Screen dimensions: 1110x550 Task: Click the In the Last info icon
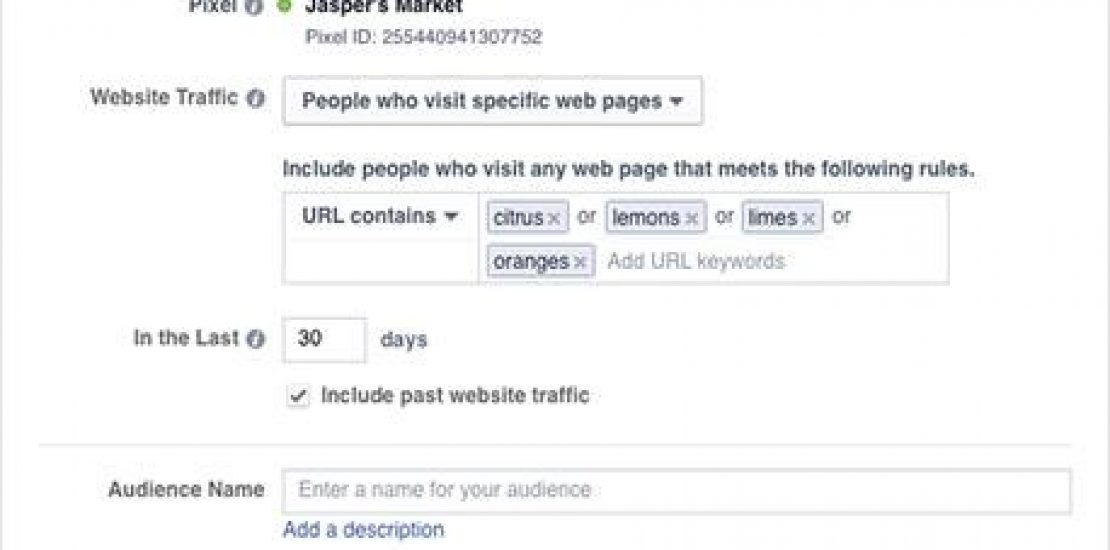pos(256,339)
